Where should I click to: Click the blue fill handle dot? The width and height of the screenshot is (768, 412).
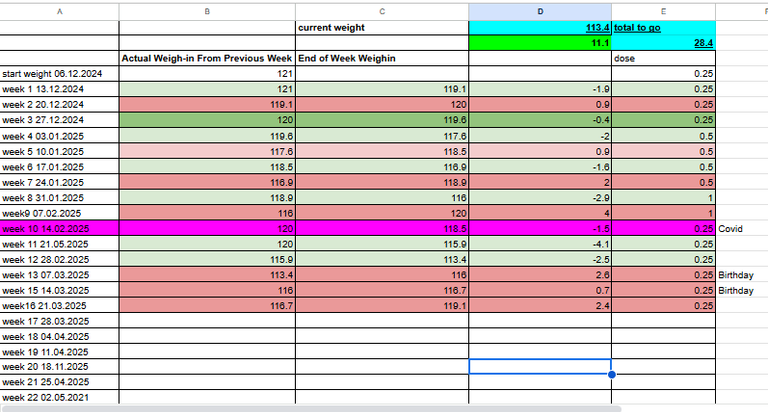pos(611,374)
